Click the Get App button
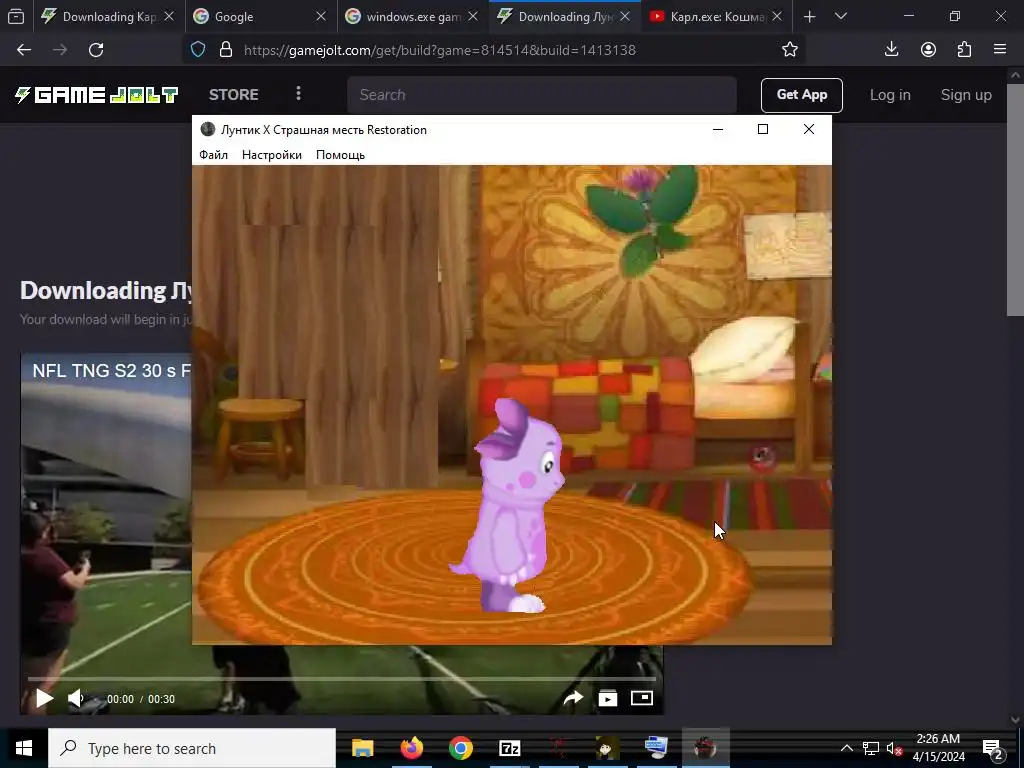The width and height of the screenshot is (1024, 768). point(802,95)
